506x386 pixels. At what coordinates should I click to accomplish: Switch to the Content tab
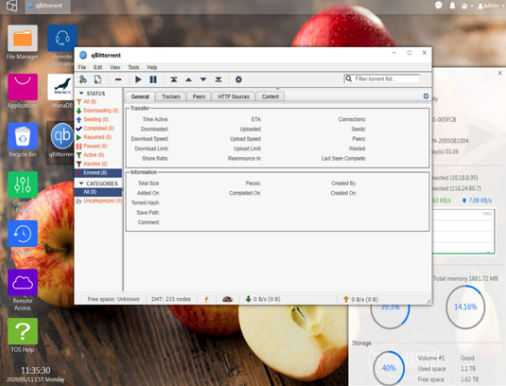tap(270, 97)
